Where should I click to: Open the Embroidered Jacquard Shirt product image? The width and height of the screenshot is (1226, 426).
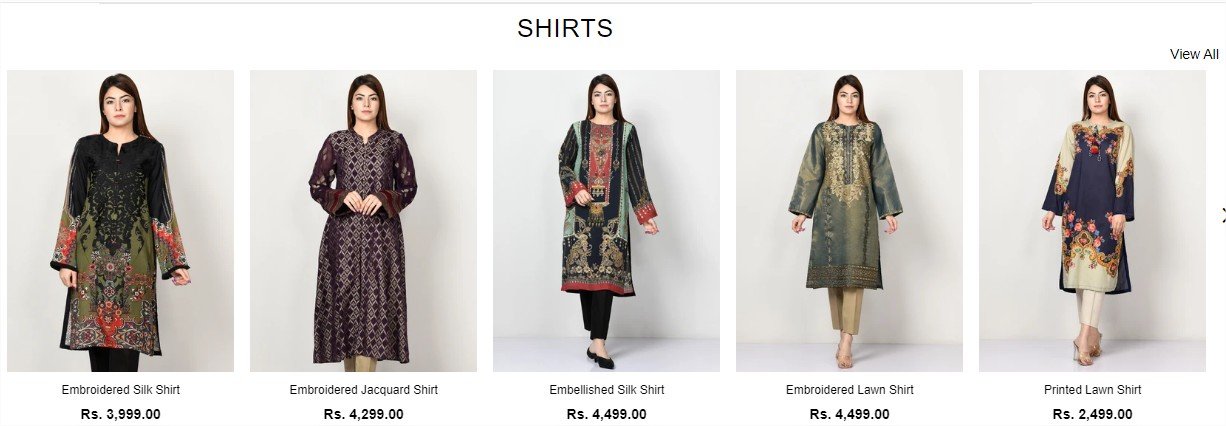[363, 221]
